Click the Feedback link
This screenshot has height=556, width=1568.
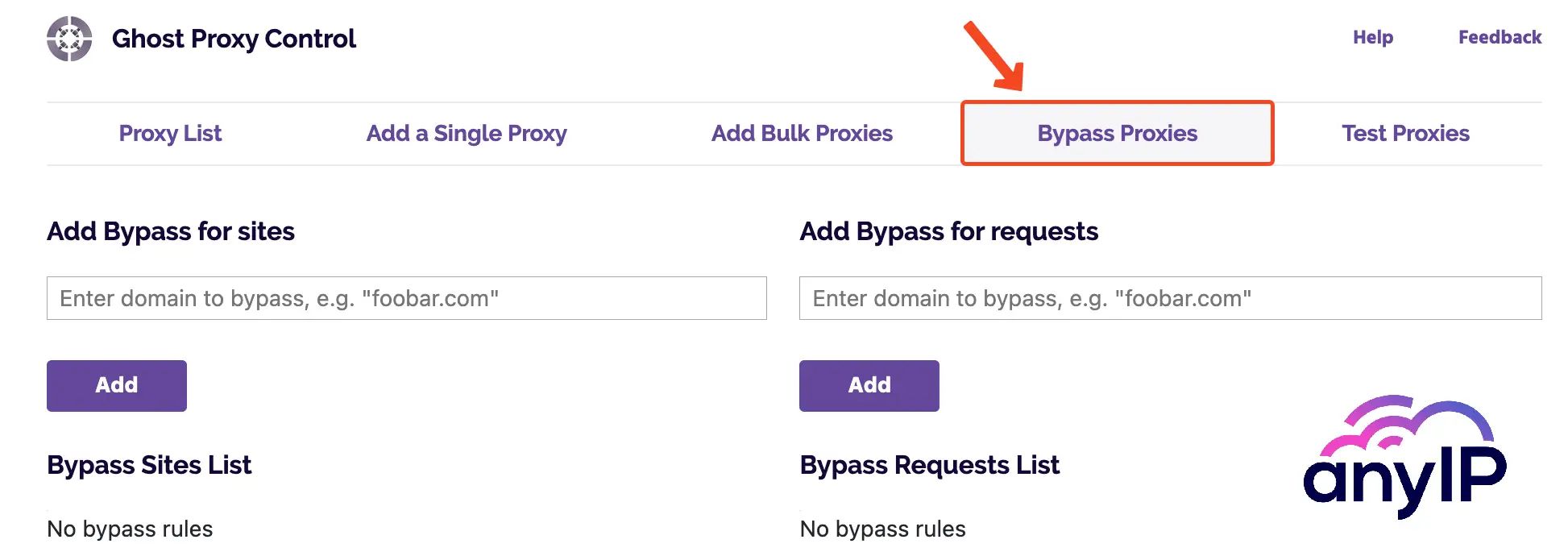tap(1499, 37)
